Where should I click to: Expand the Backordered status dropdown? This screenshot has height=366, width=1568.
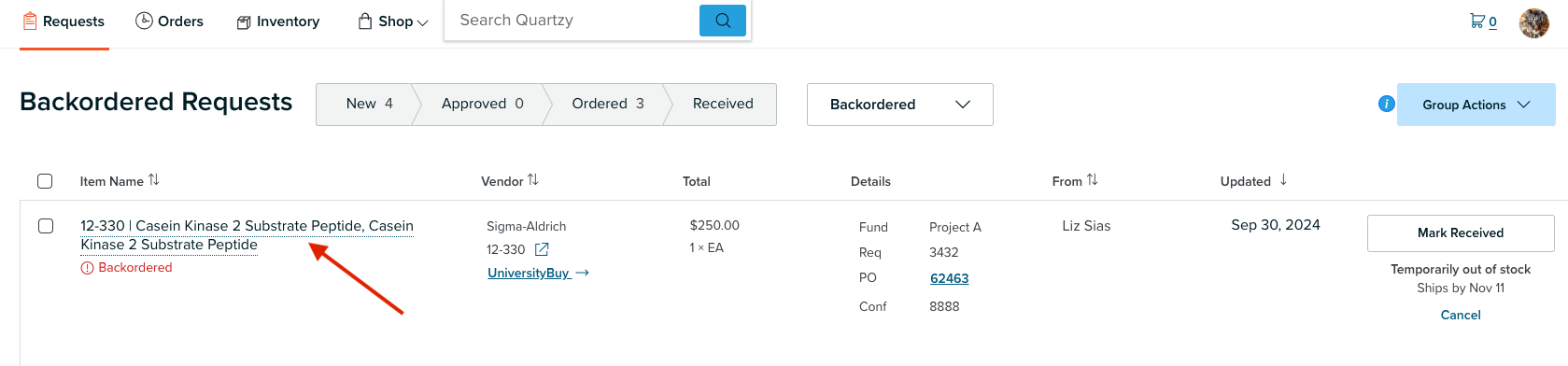coord(900,105)
